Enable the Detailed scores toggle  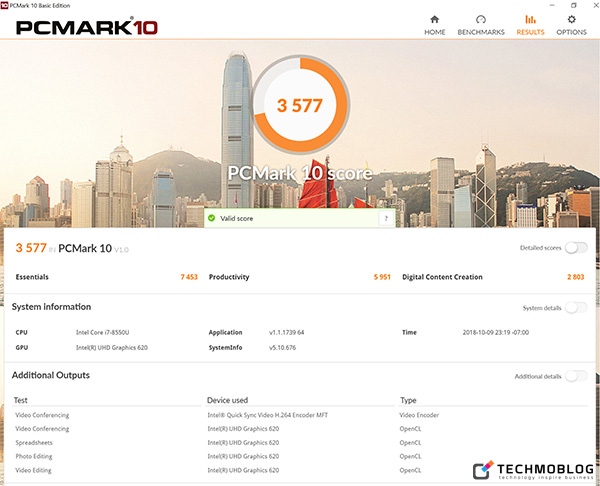pyautogui.click(x=576, y=248)
